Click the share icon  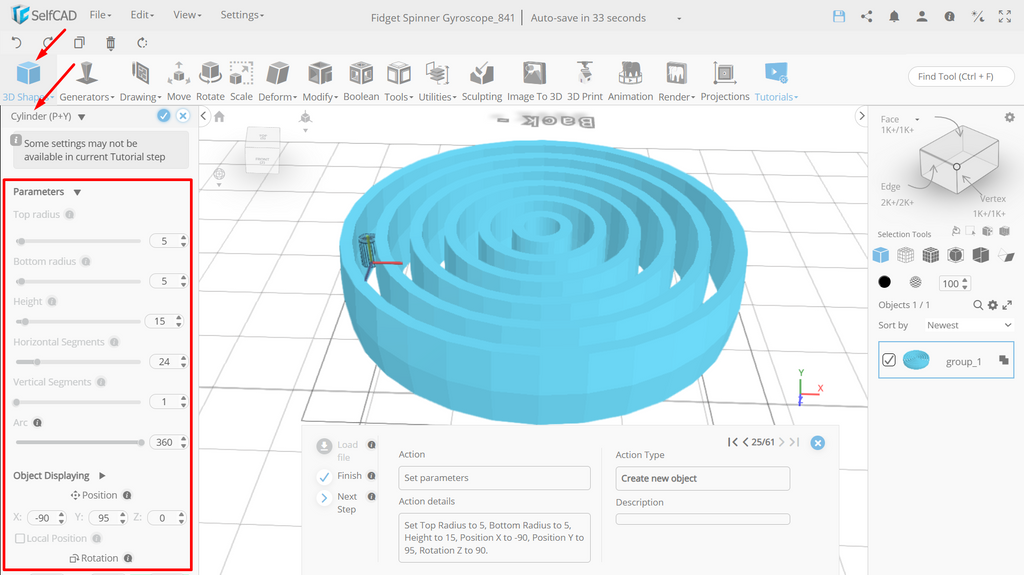click(867, 17)
